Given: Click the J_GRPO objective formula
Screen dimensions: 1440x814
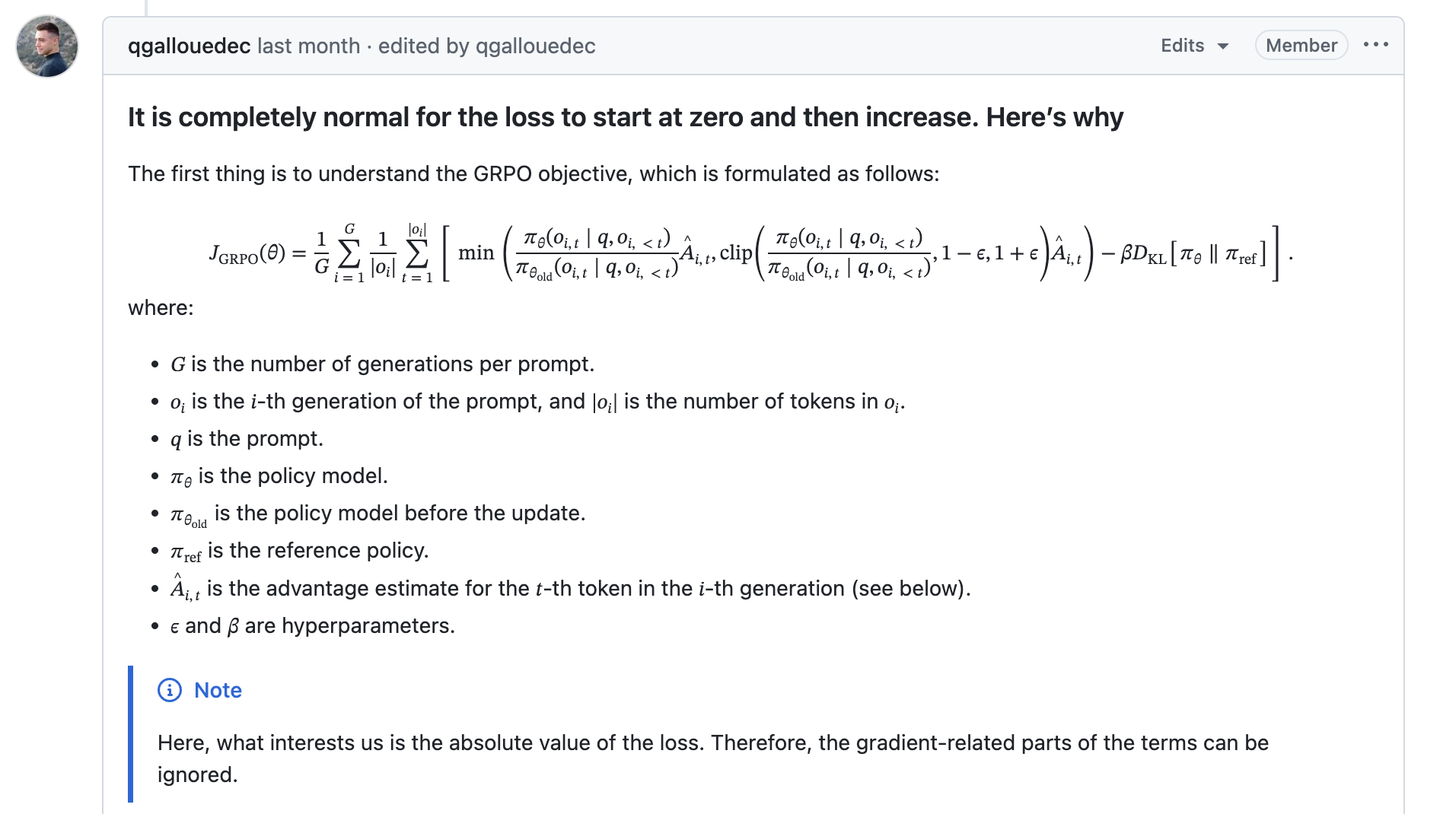Looking at the screenshot, I should coord(750,252).
